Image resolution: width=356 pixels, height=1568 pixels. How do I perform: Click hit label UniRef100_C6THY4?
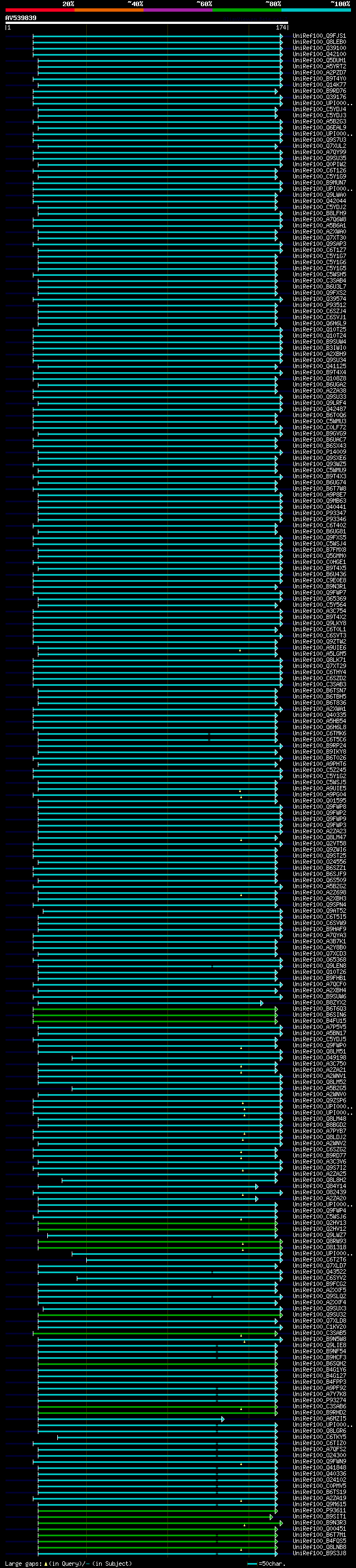point(319,672)
